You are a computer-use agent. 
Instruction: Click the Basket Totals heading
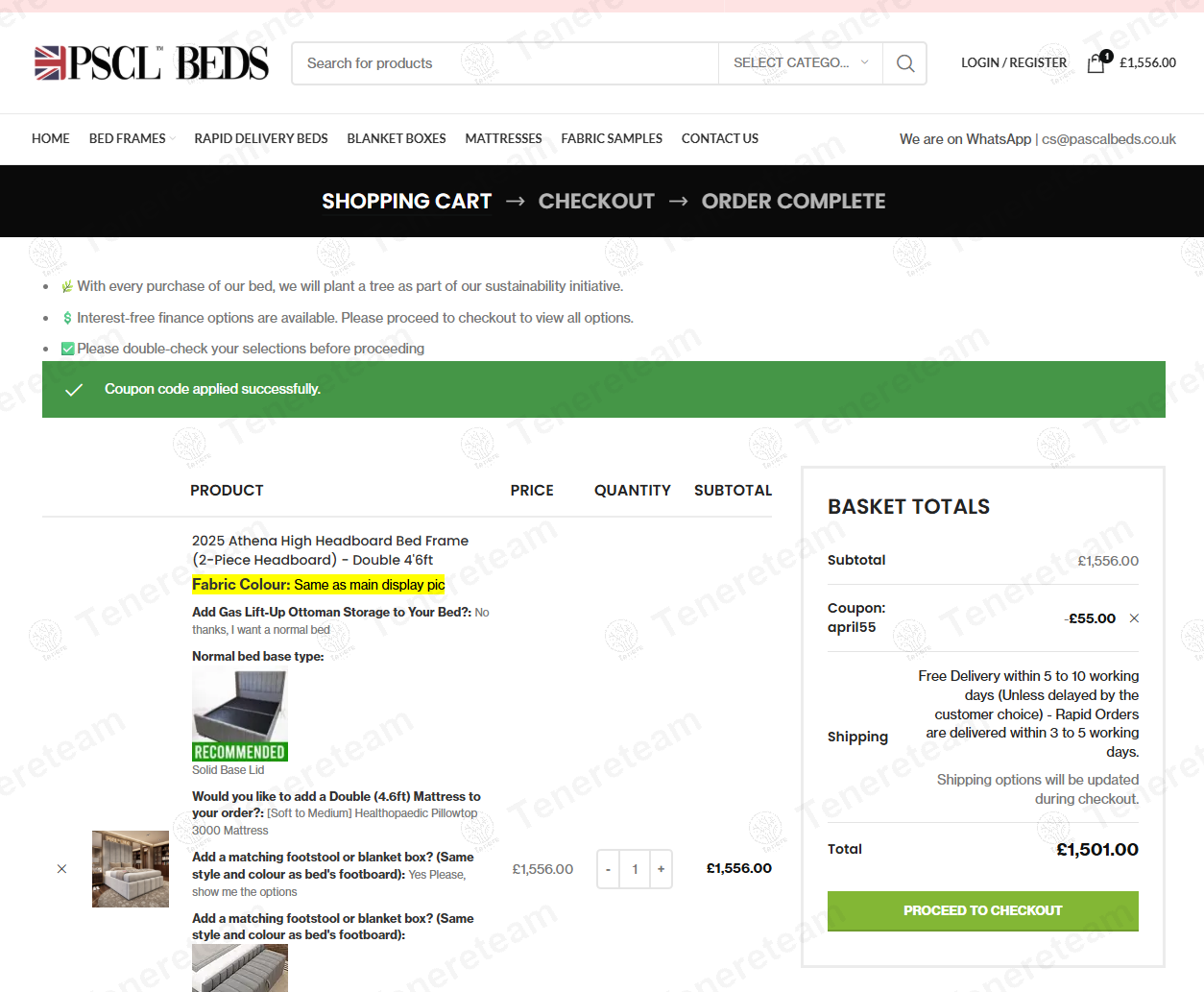pos(909,507)
